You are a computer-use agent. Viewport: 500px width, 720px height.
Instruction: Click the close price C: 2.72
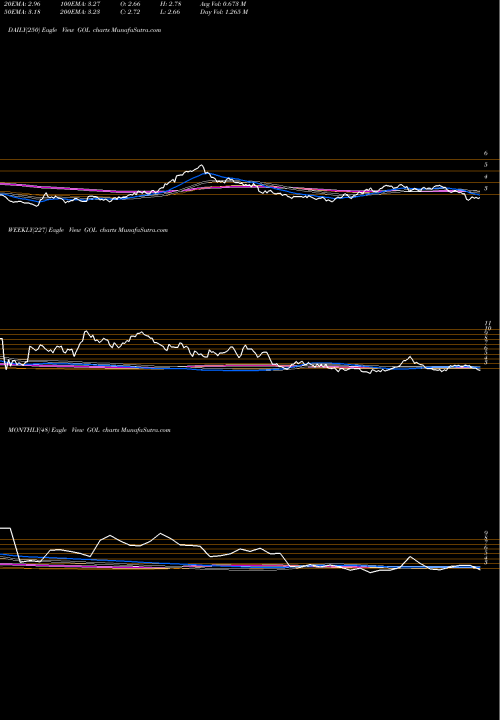pyautogui.click(x=131, y=12)
